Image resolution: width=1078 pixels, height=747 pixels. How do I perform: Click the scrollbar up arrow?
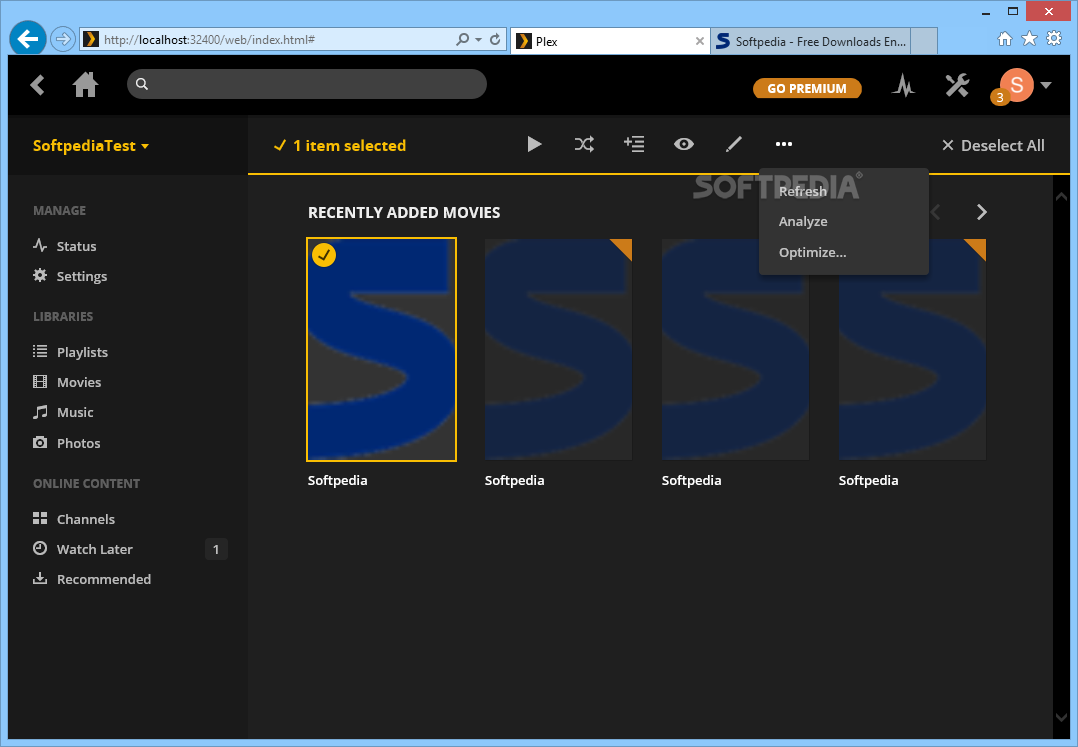[1061, 197]
